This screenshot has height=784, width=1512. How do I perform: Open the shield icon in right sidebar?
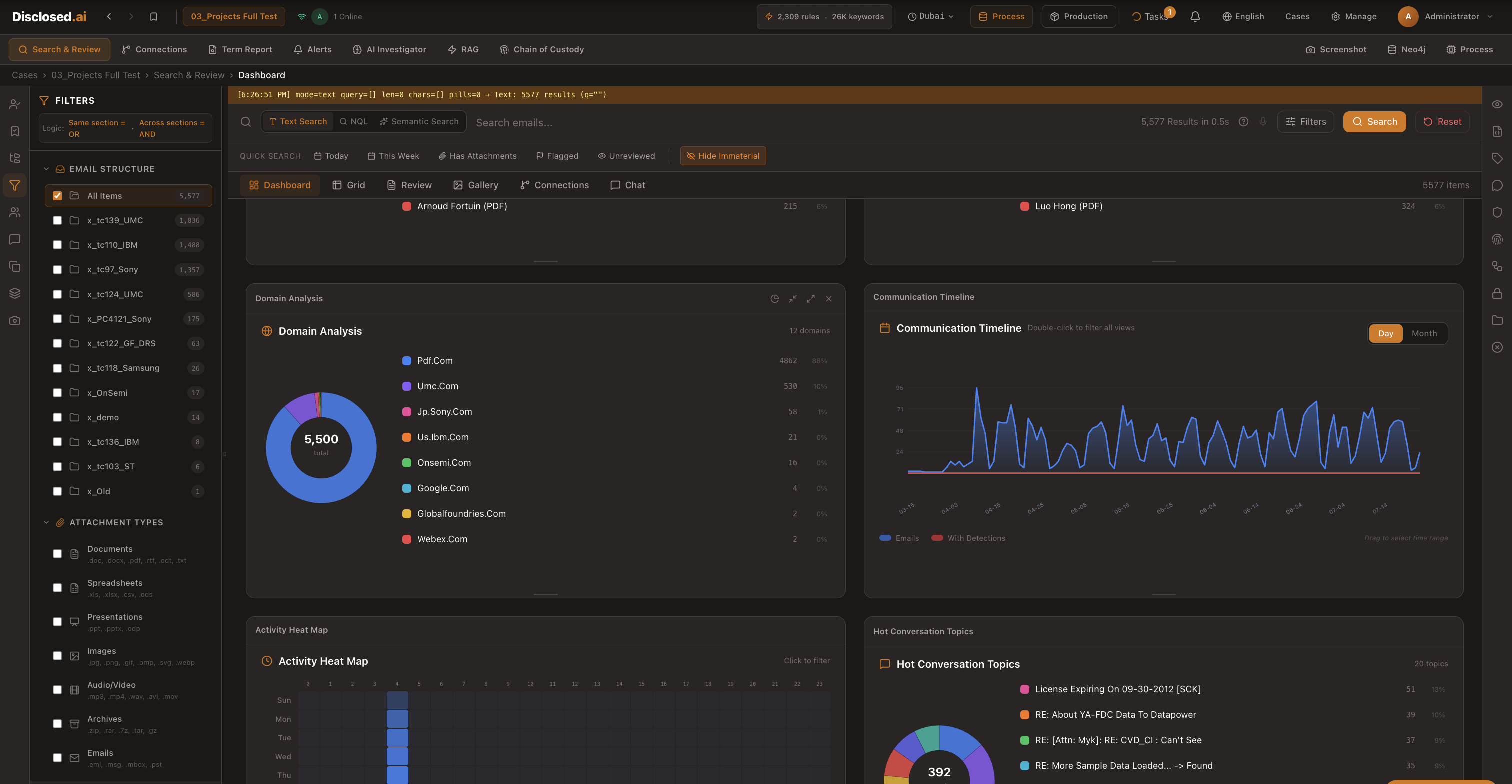pyautogui.click(x=1497, y=212)
